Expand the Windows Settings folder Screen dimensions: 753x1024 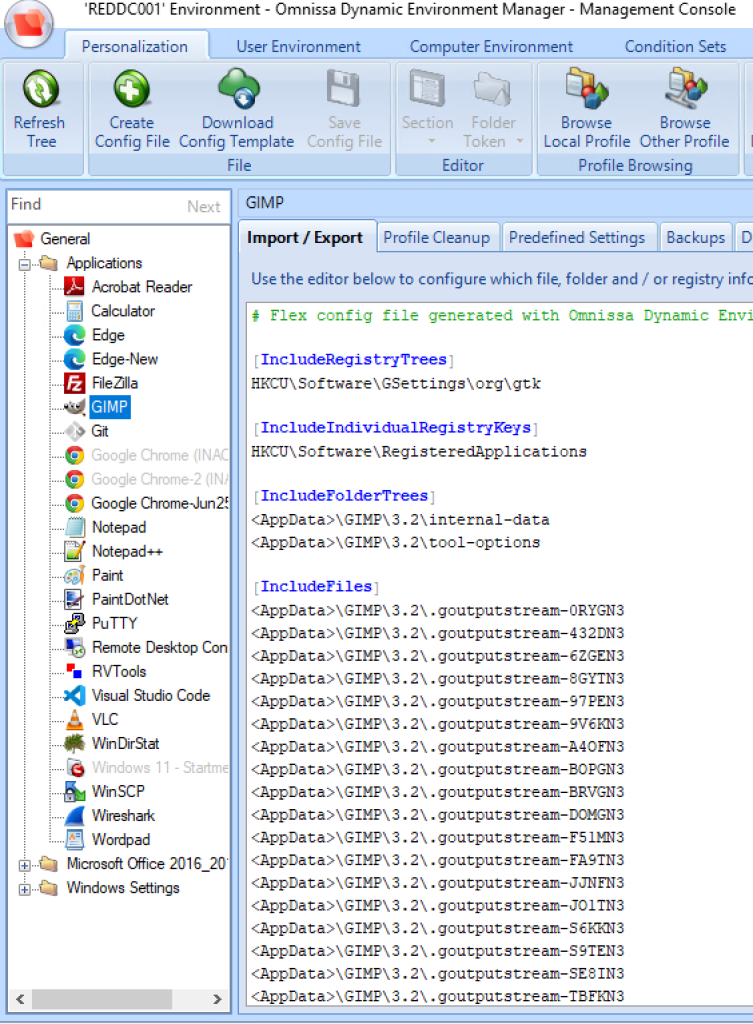click(24, 889)
